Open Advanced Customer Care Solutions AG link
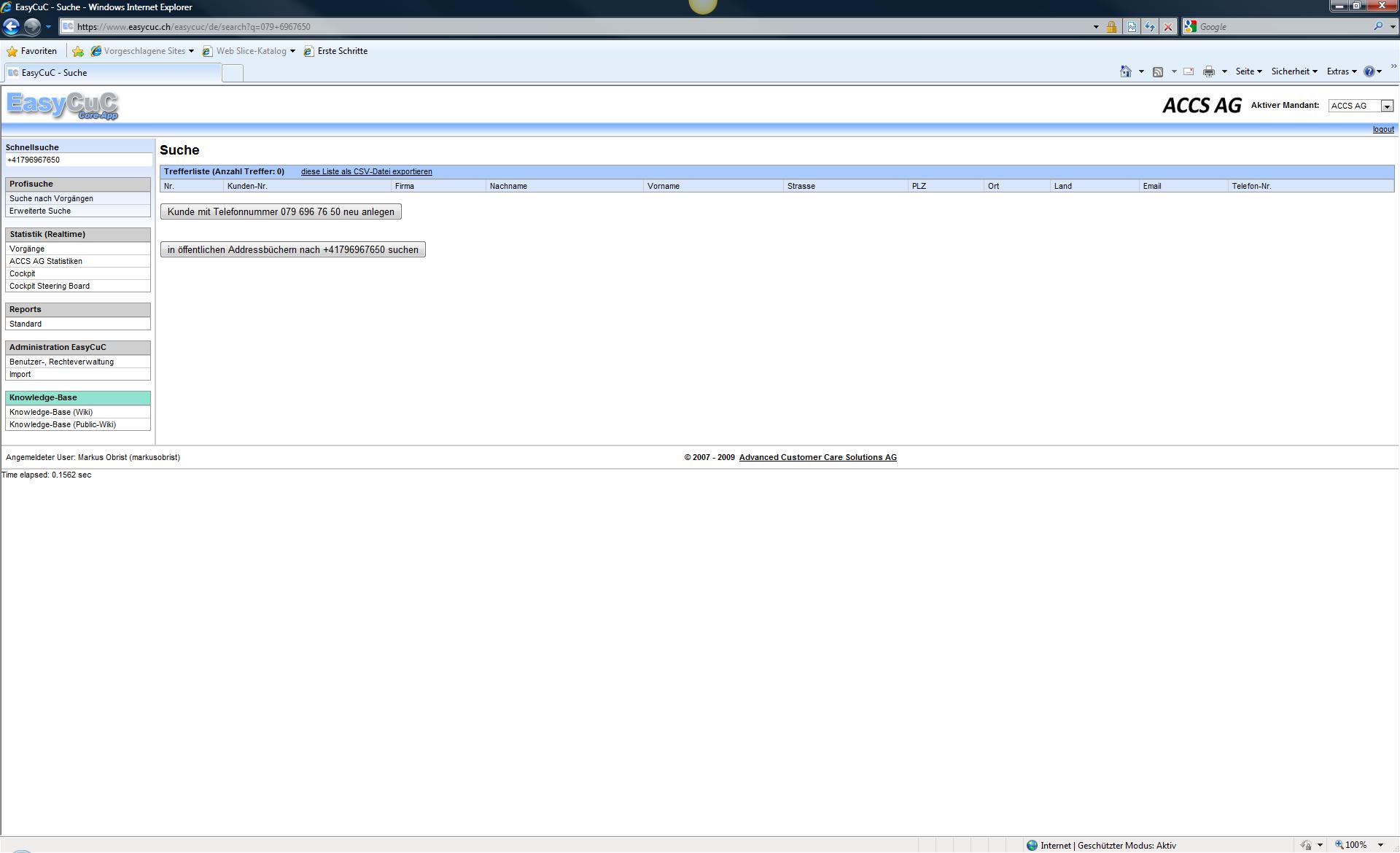Viewport: 1400px width, 853px height. [817, 458]
